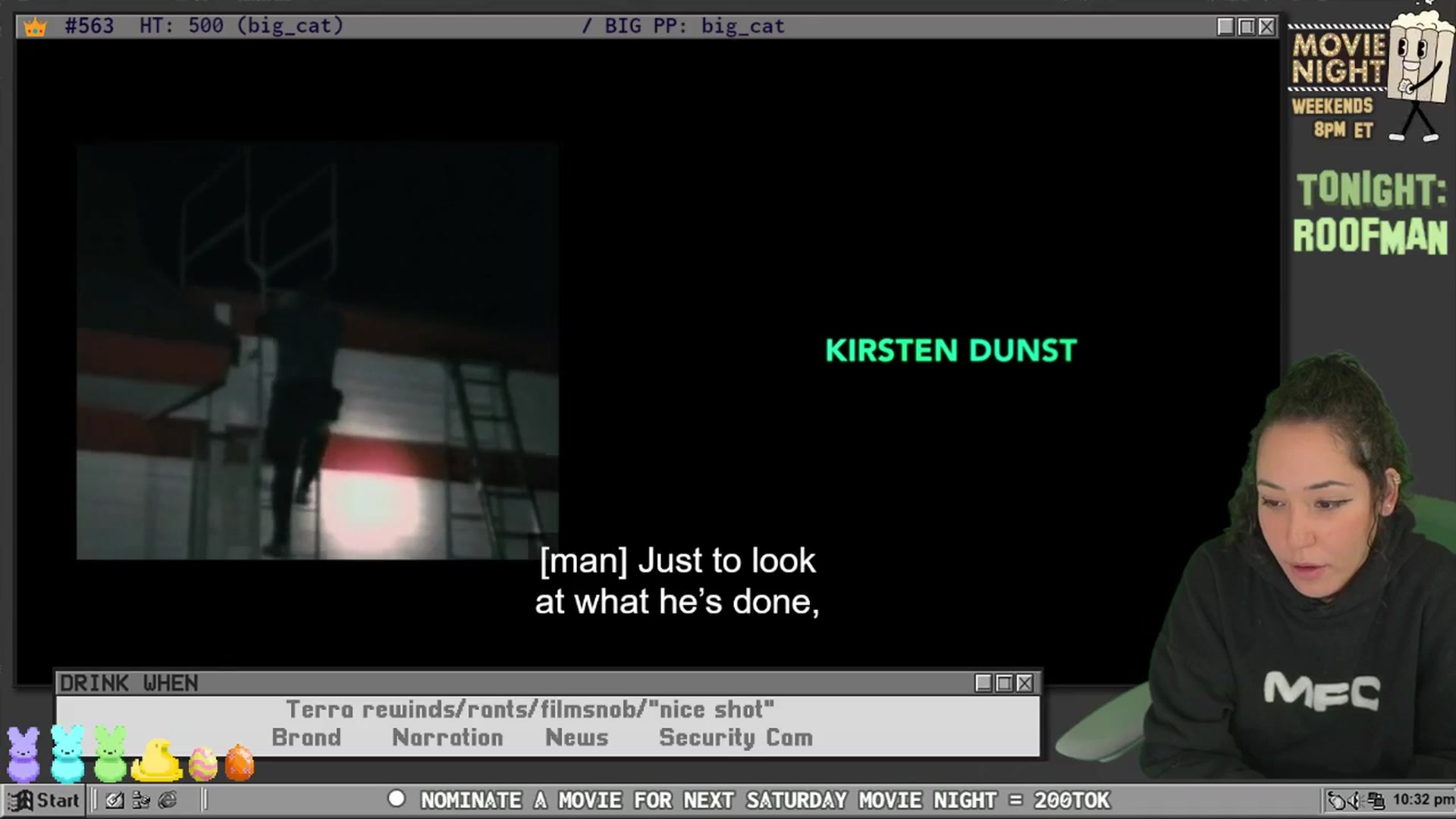The image size is (1456, 819).
Task: Click the 'News' drink rule
Action: click(x=577, y=737)
